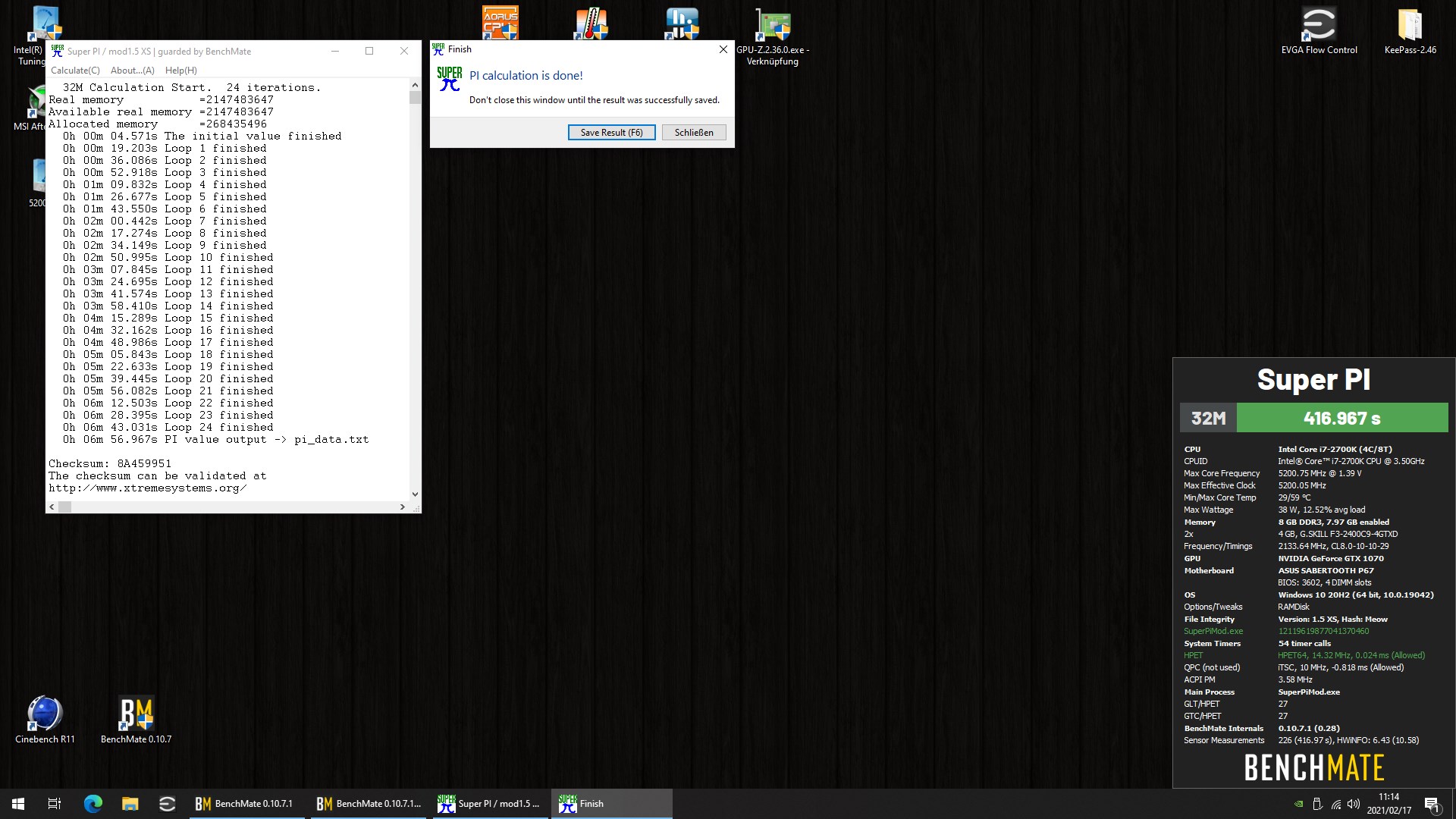Click the 32M Calculation Start line
The height and width of the screenshot is (819, 1456).
point(191,87)
